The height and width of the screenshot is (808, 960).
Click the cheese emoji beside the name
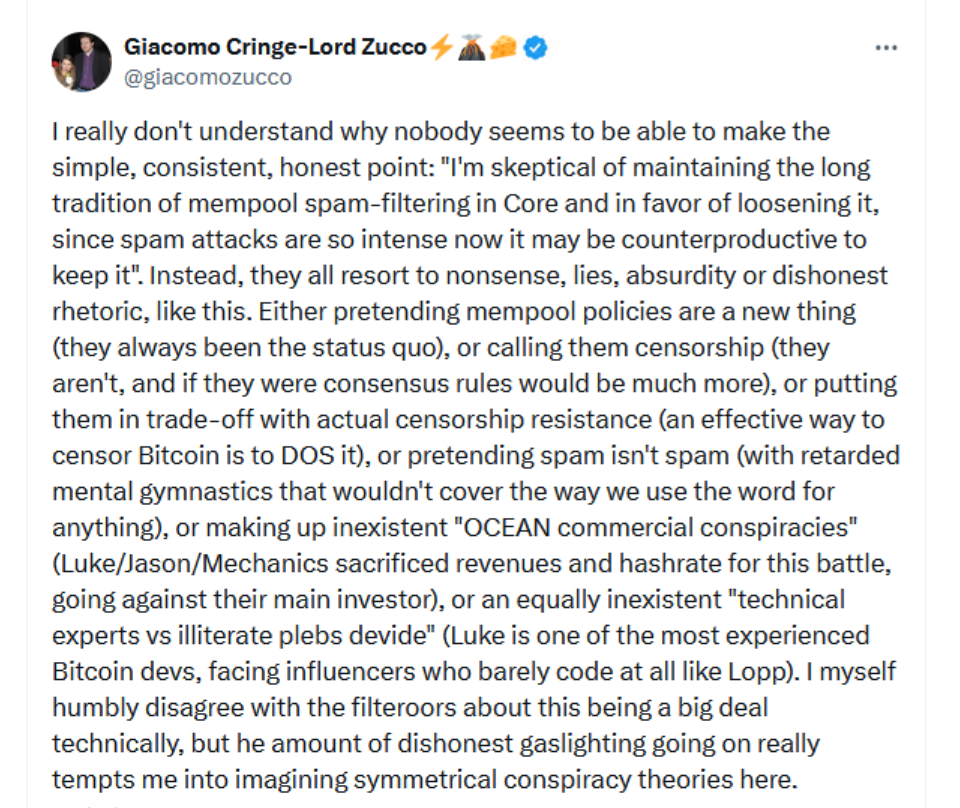coord(504,47)
